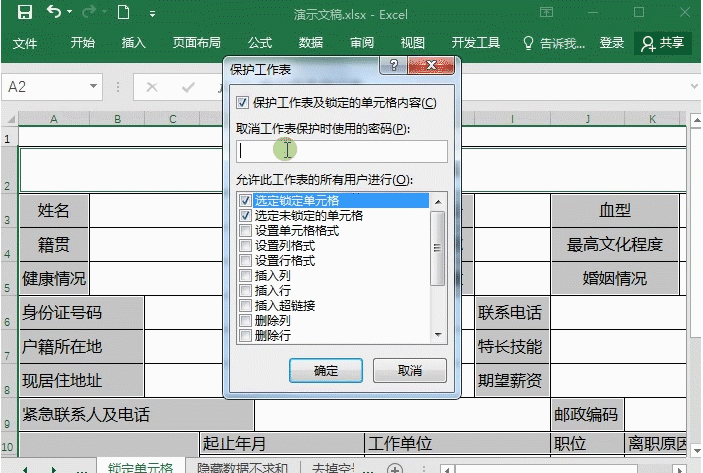
Task: Expand the formula bar chevron
Action: pos(694,86)
